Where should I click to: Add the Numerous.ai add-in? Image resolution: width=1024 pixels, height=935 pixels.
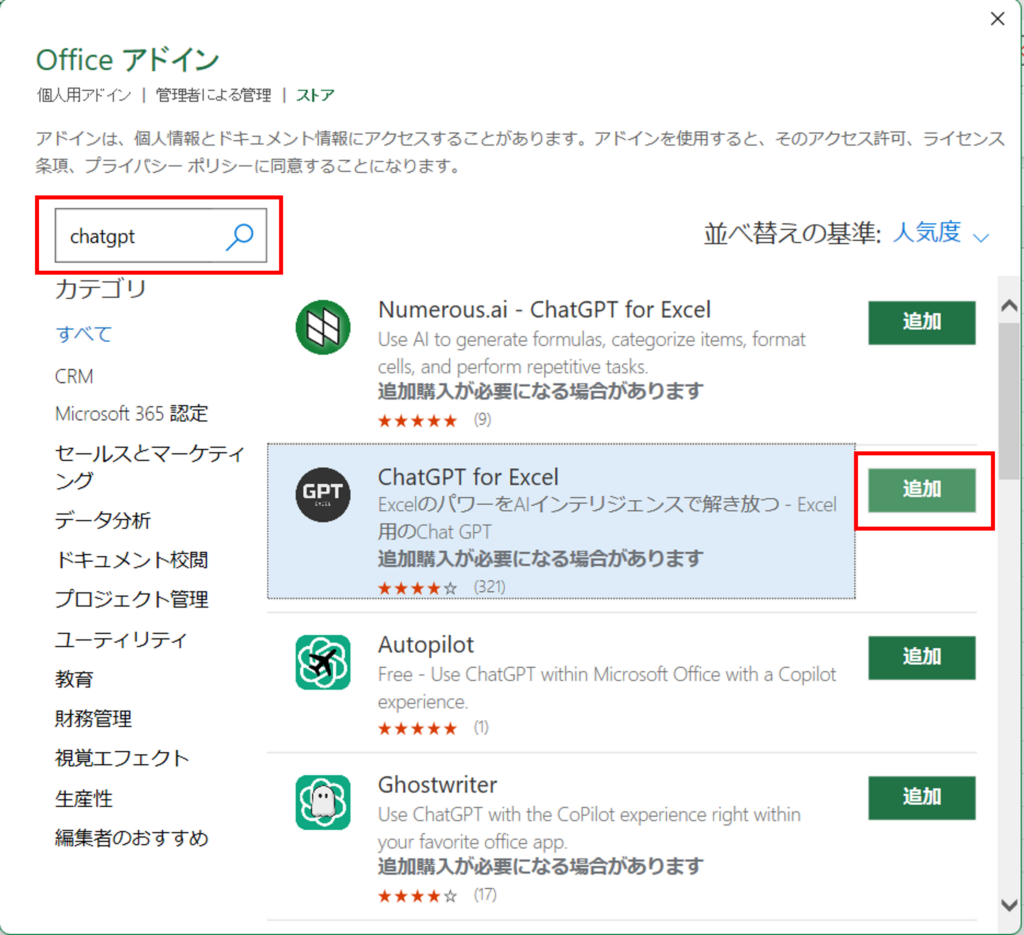point(922,322)
